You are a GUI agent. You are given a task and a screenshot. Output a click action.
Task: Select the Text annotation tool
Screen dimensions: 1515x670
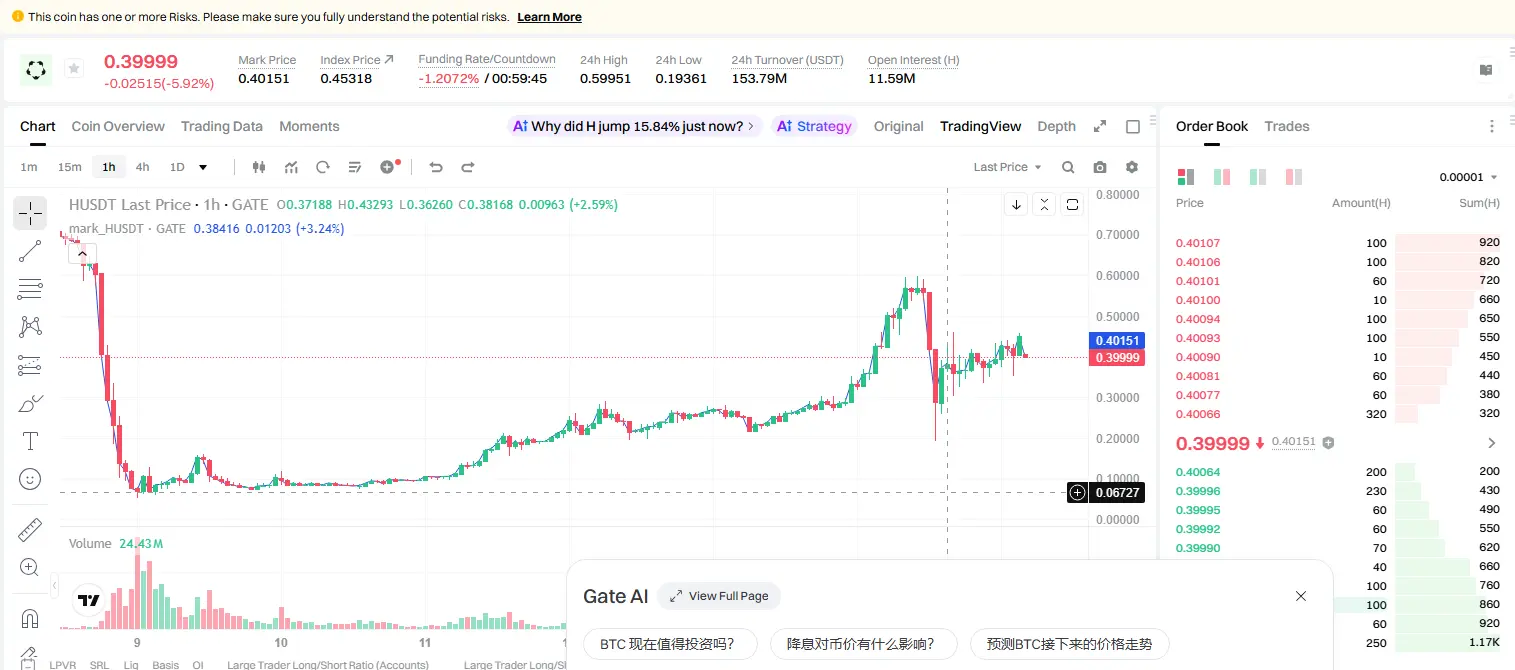click(30, 441)
